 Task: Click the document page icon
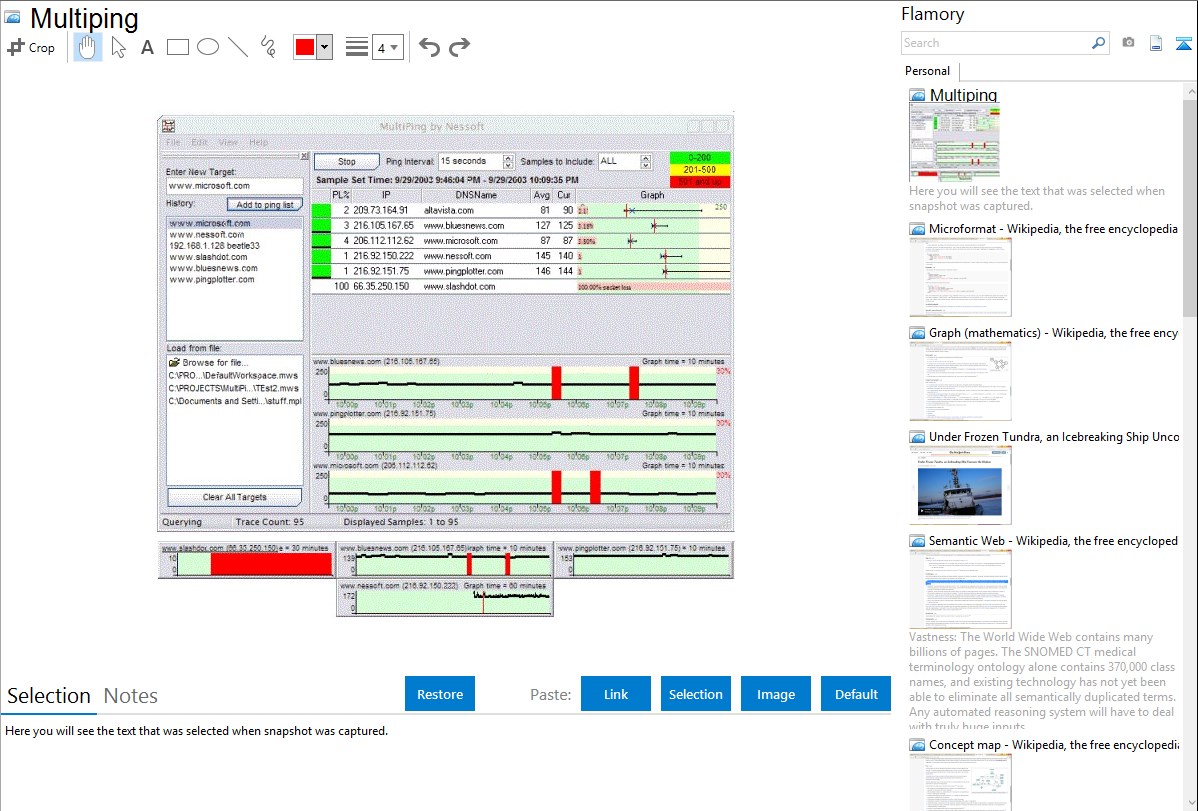pos(1156,44)
